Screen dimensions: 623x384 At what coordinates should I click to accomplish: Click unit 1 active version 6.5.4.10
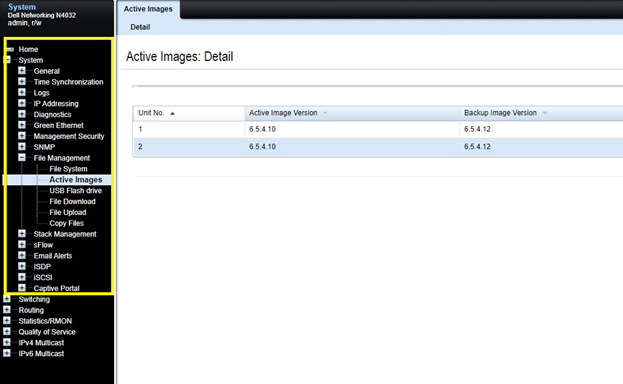(262, 129)
